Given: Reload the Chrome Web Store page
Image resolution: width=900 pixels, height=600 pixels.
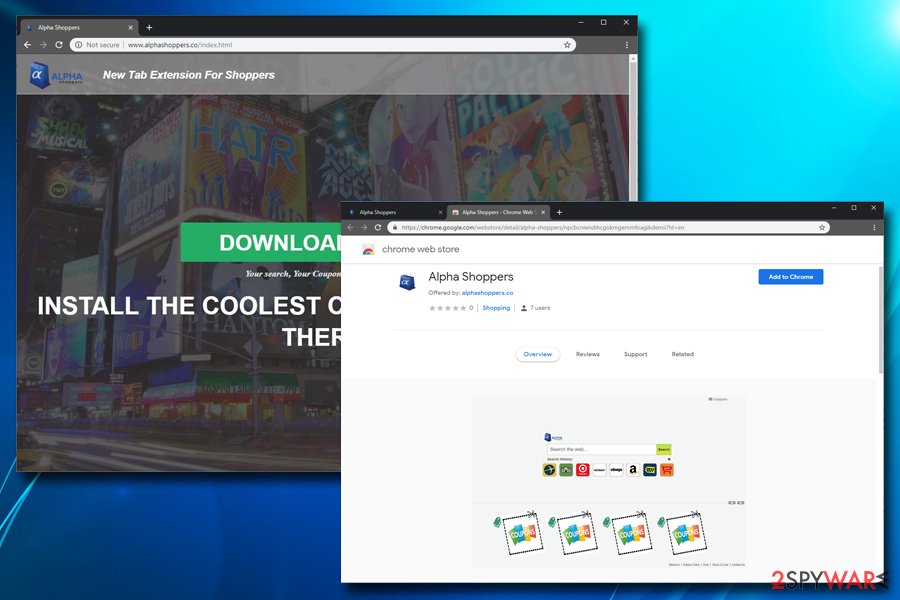Looking at the screenshot, I should 378,227.
